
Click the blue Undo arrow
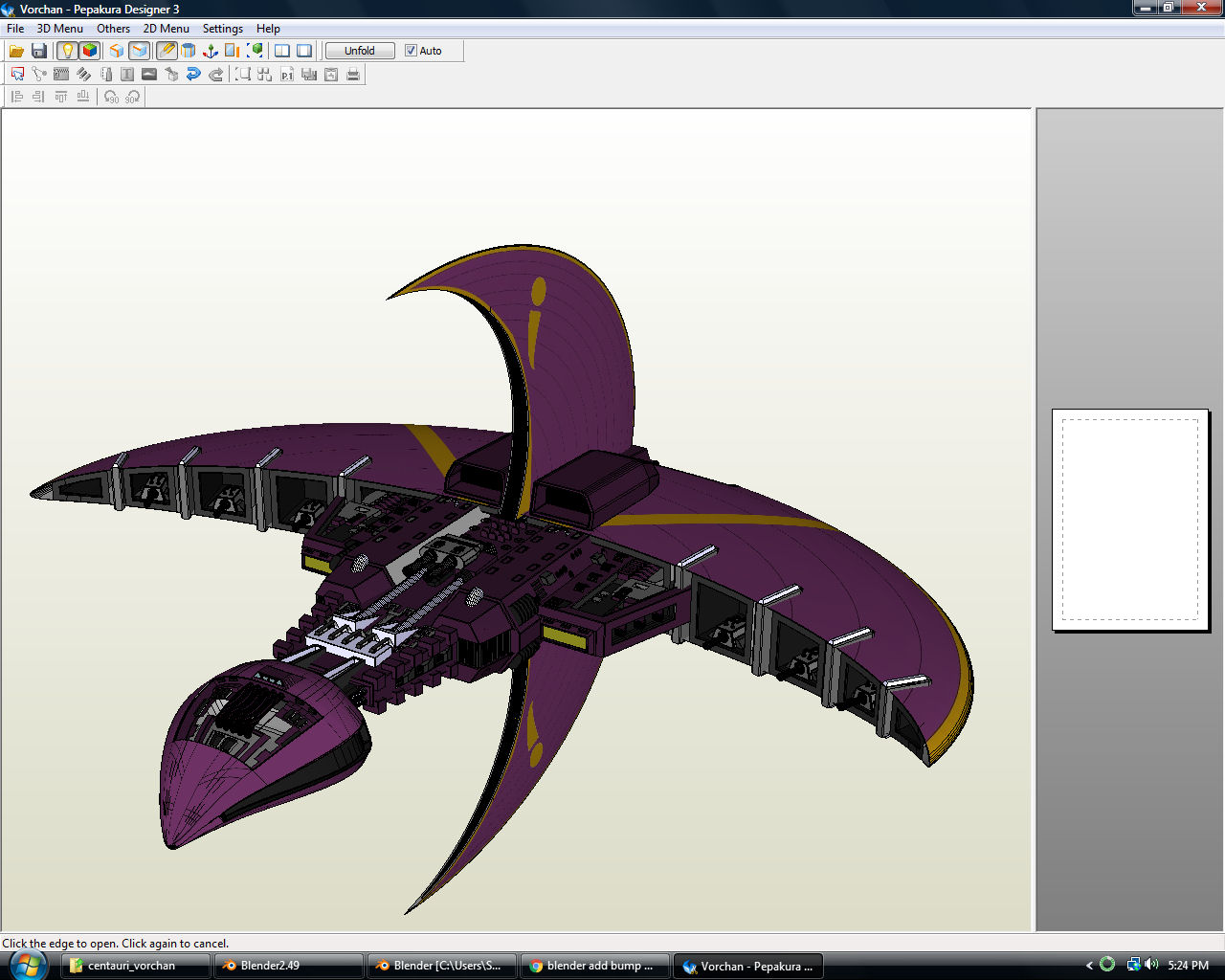pyautogui.click(x=193, y=74)
